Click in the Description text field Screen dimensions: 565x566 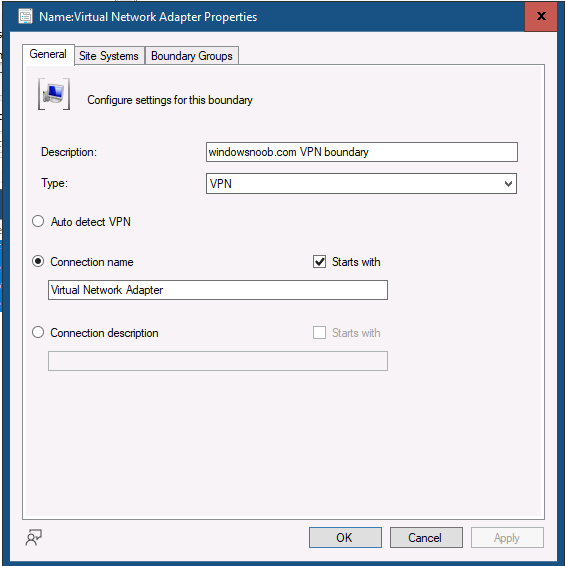362,152
